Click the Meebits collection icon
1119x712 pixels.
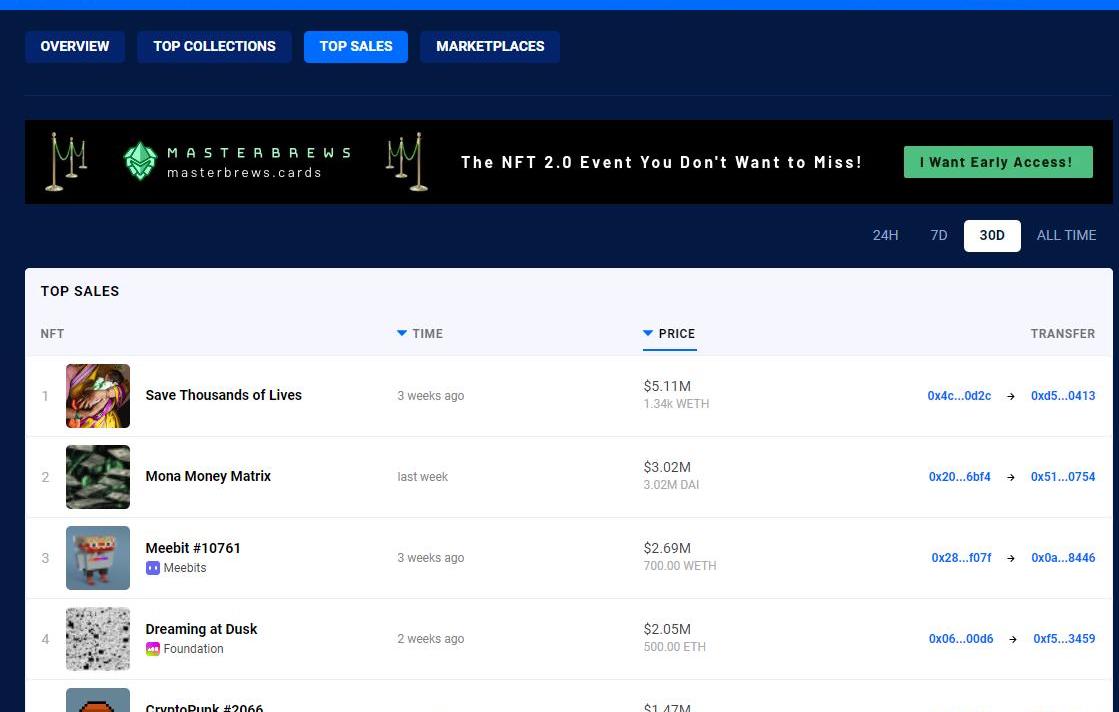pos(153,568)
